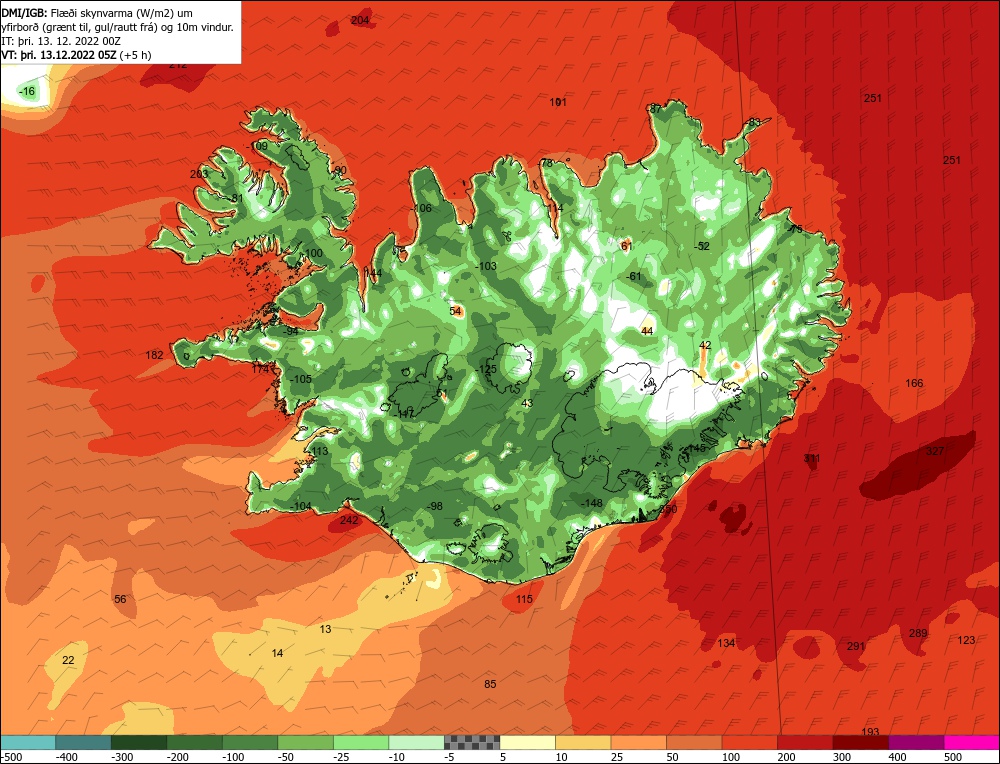Click the '-81' value in the Westfjords
This screenshot has height=764, width=1000.
pyautogui.click(x=236, y=199)
